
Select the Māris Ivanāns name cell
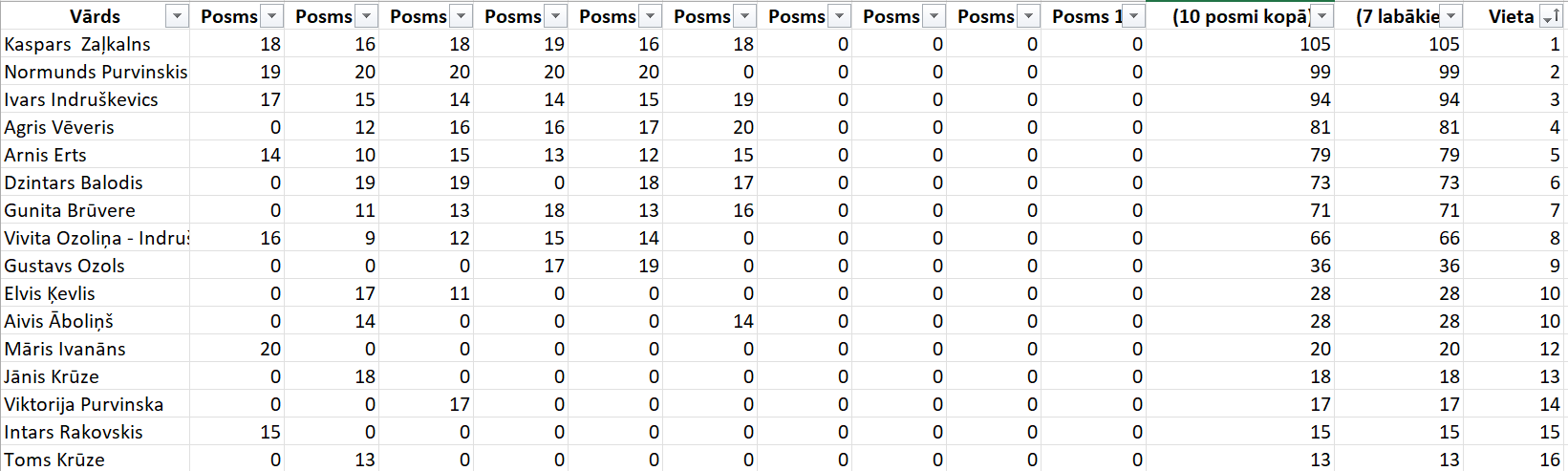95,349
